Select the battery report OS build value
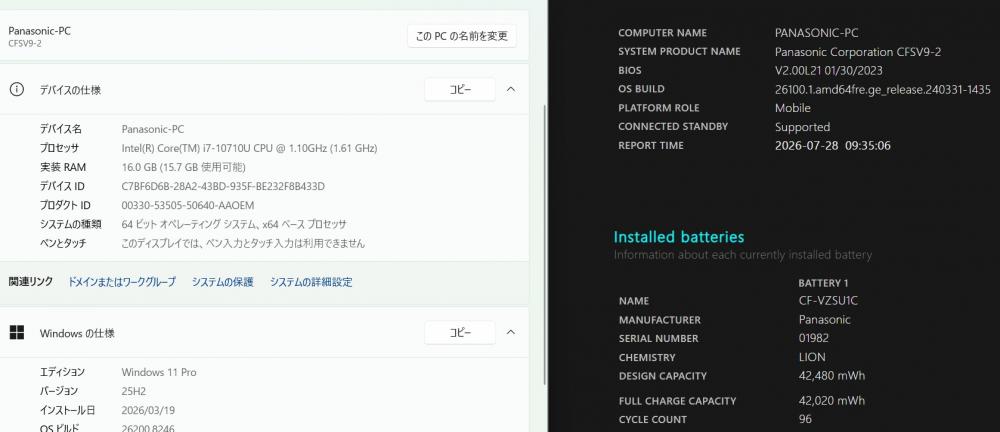Screen dimensions: 1000x432 click(x=883, y=89)
